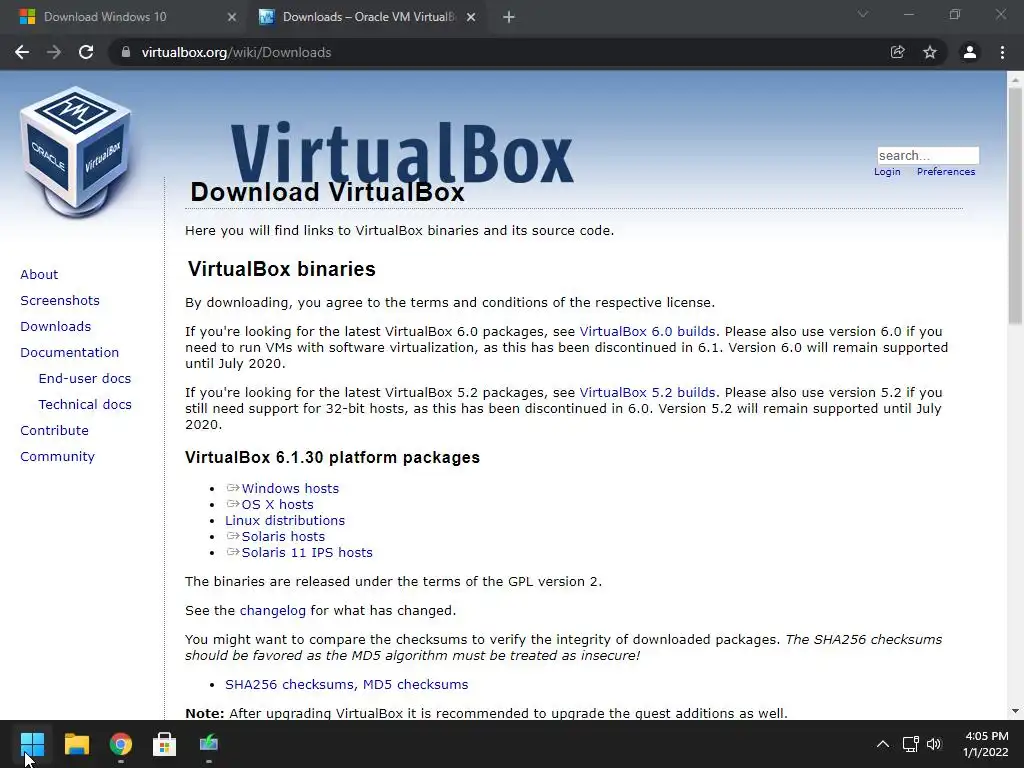Viewport: 1024px width, 768px height.
Task: Open Google Chrome from the taskbar
Action: [x=121, y=744]
